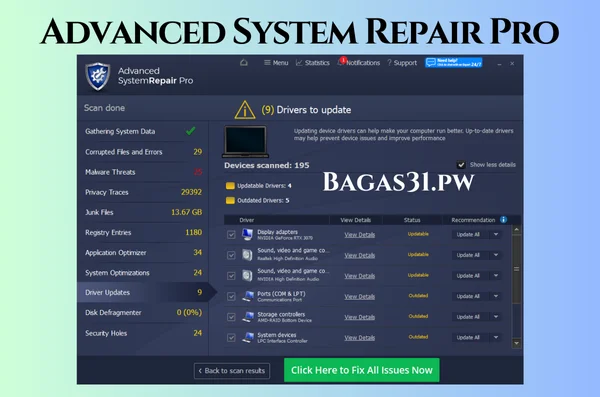Open the Support menu
The height and width of the screenshot is (397, 600).
coord(402,63)
